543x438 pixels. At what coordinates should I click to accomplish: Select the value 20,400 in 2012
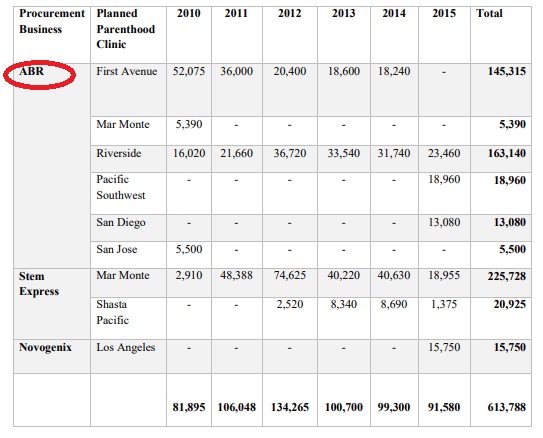(290, 71)
